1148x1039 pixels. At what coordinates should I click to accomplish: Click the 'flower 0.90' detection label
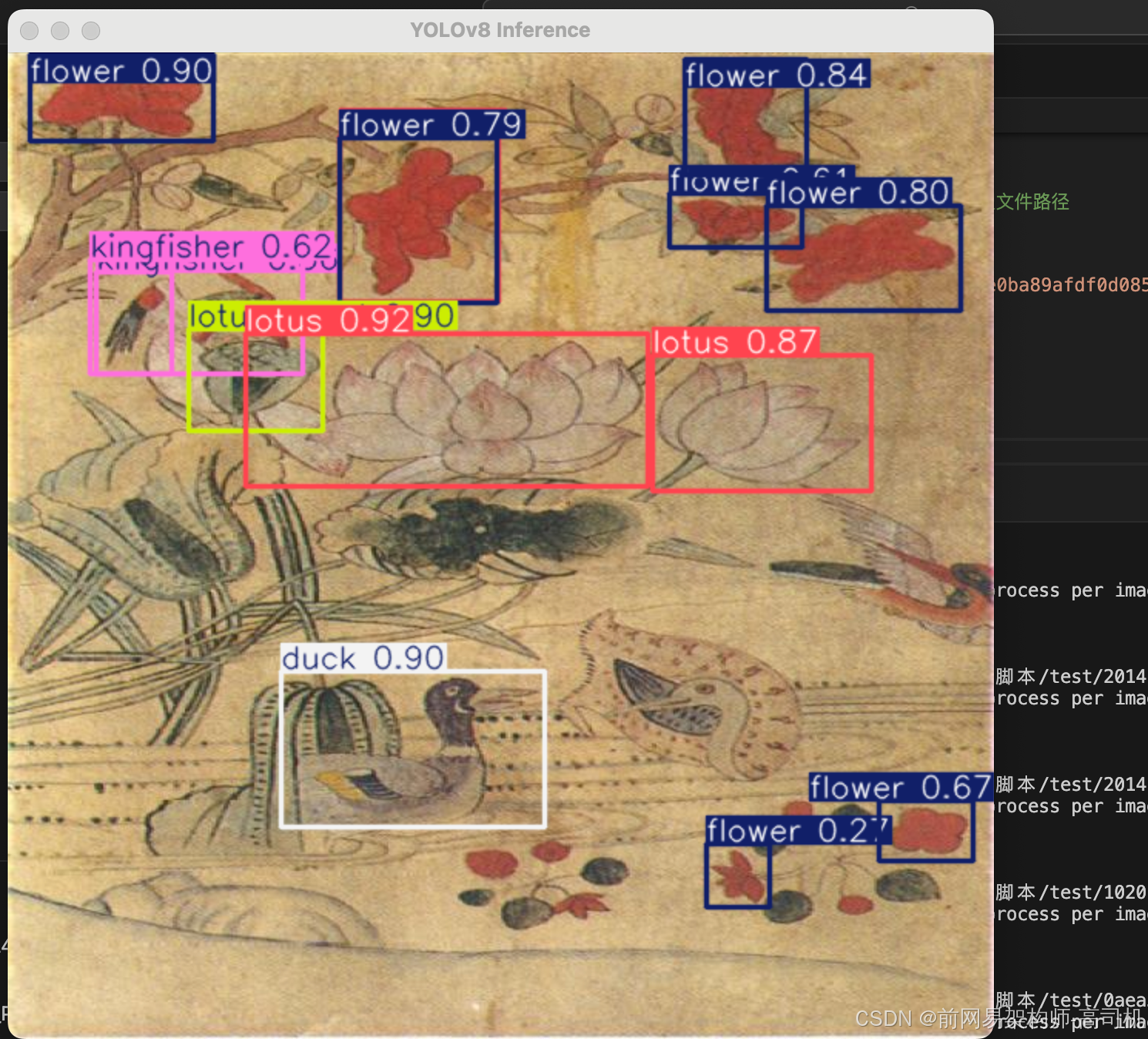pyautogui.click(x=121, y=69)
